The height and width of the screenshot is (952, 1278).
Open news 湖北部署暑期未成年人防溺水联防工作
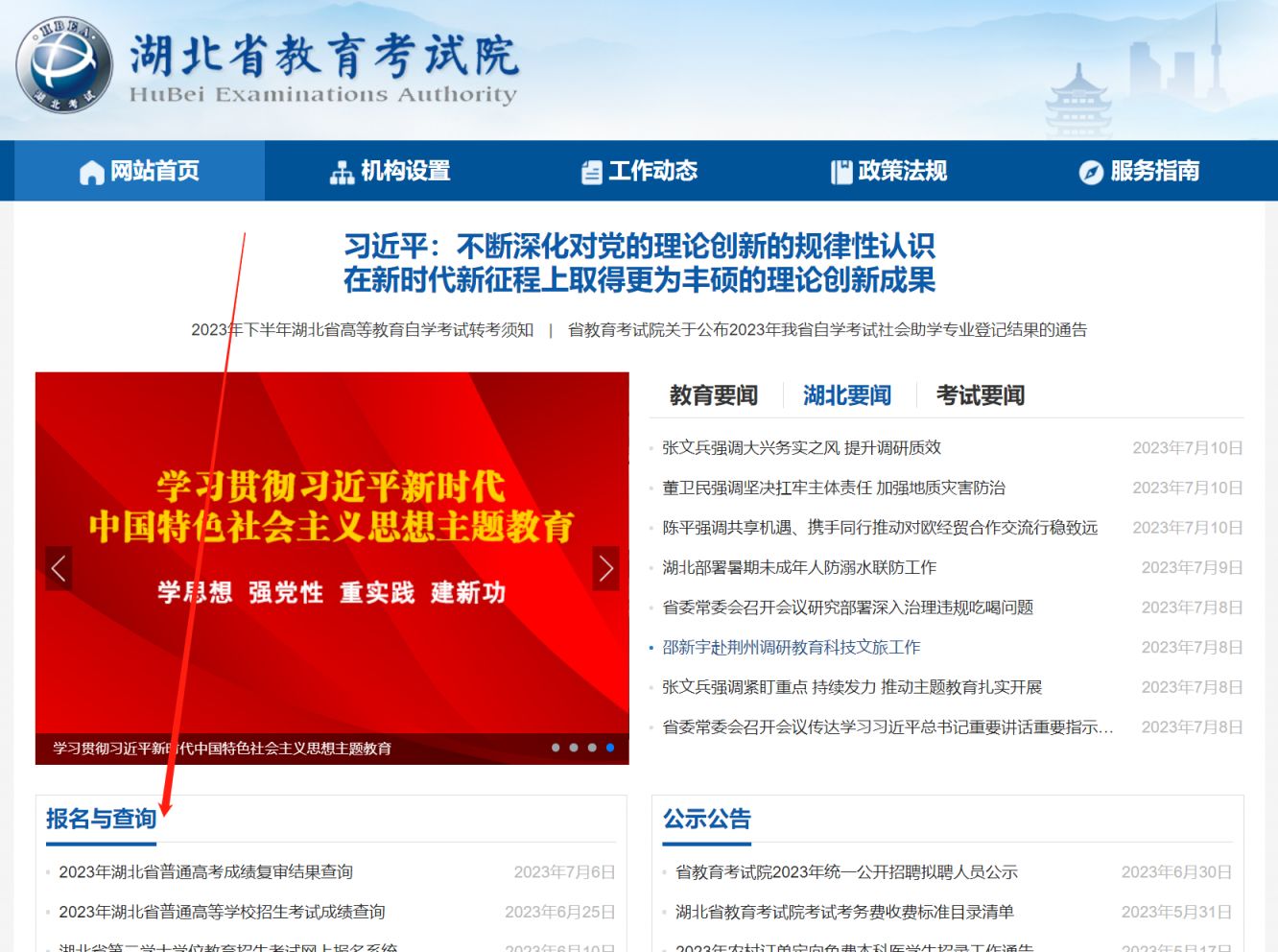[x=799, y=568]
